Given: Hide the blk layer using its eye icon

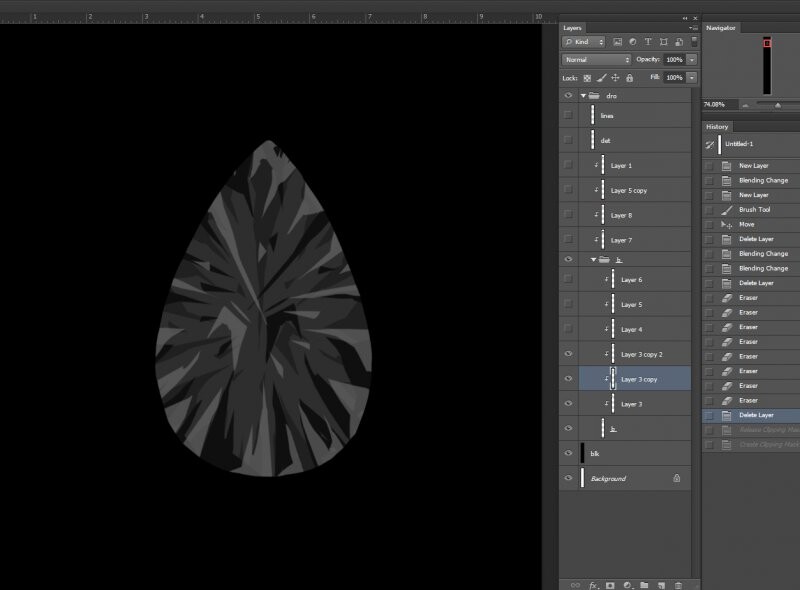Looking at the screenshot, I should click(x=568, y=453).
